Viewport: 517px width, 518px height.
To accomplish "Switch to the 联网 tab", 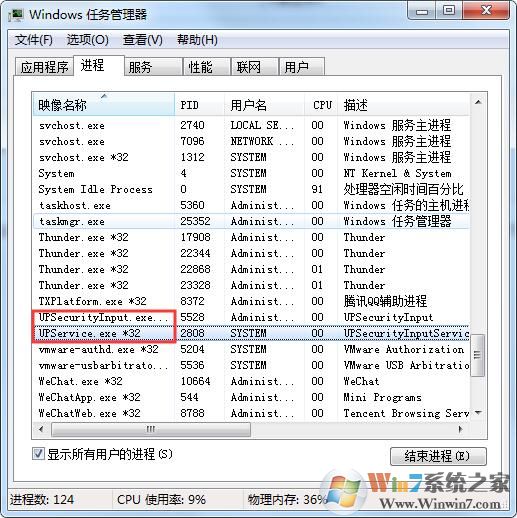I will pyautogui.click(x=255, y=67).
